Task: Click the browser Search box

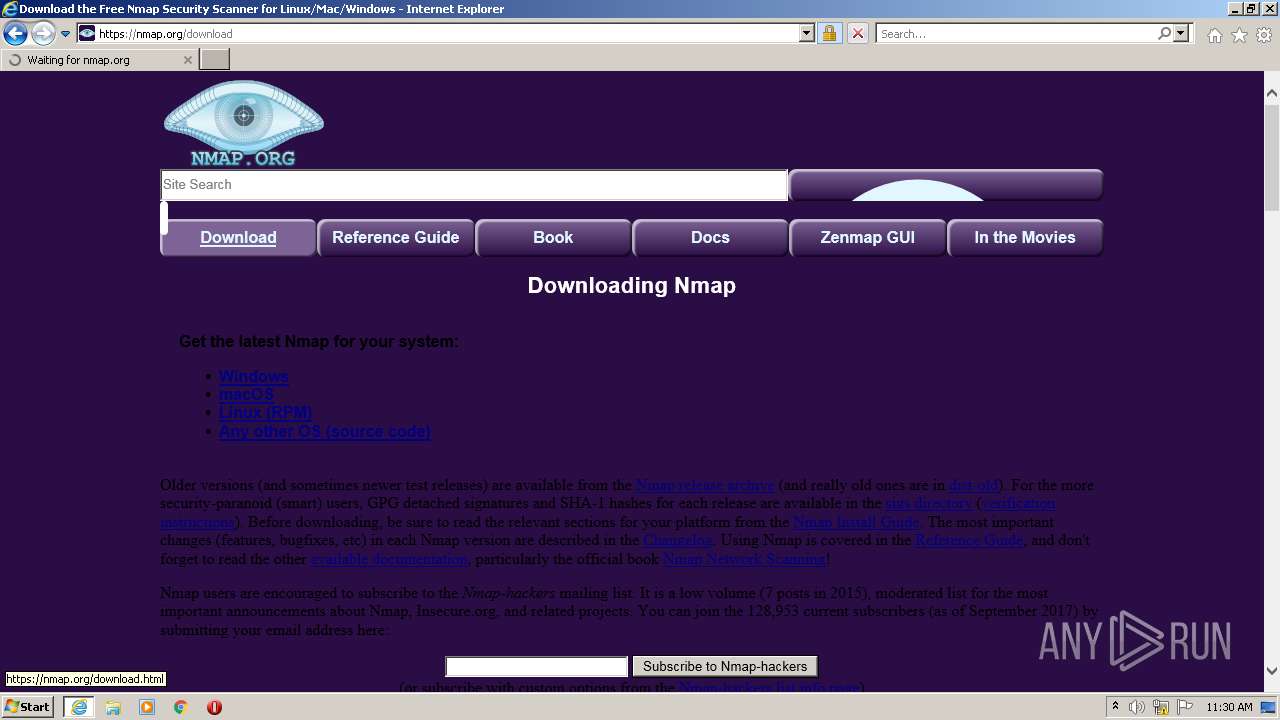Action: click(x=1016, y=34)
